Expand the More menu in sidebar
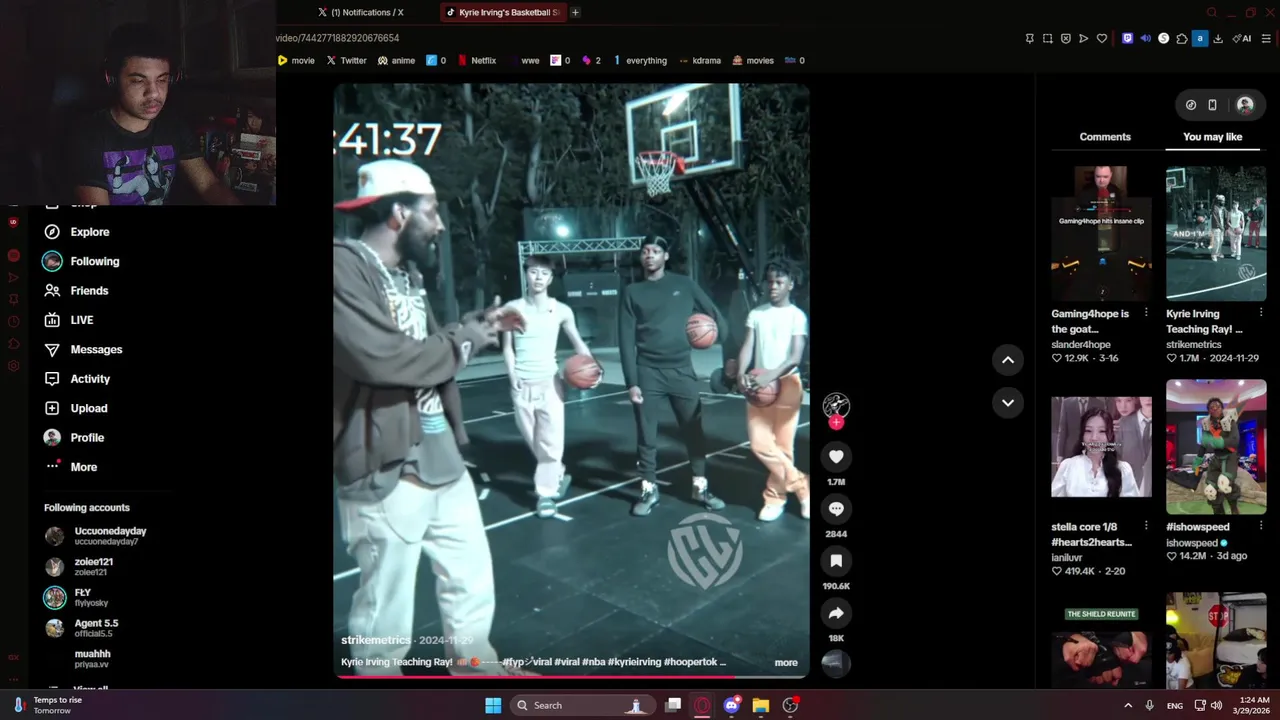Viewport: 1280px width, 720px height. (x=70, y=467)
